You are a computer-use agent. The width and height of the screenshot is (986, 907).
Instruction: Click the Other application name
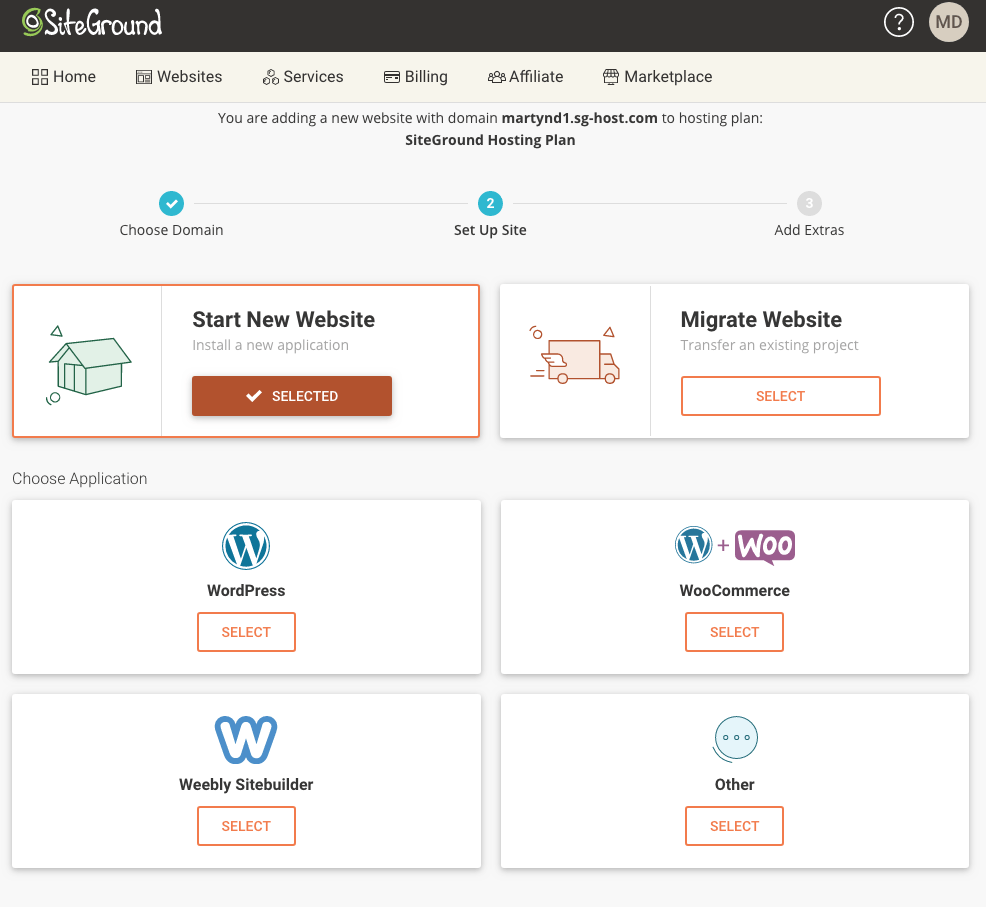pos(734,784)
